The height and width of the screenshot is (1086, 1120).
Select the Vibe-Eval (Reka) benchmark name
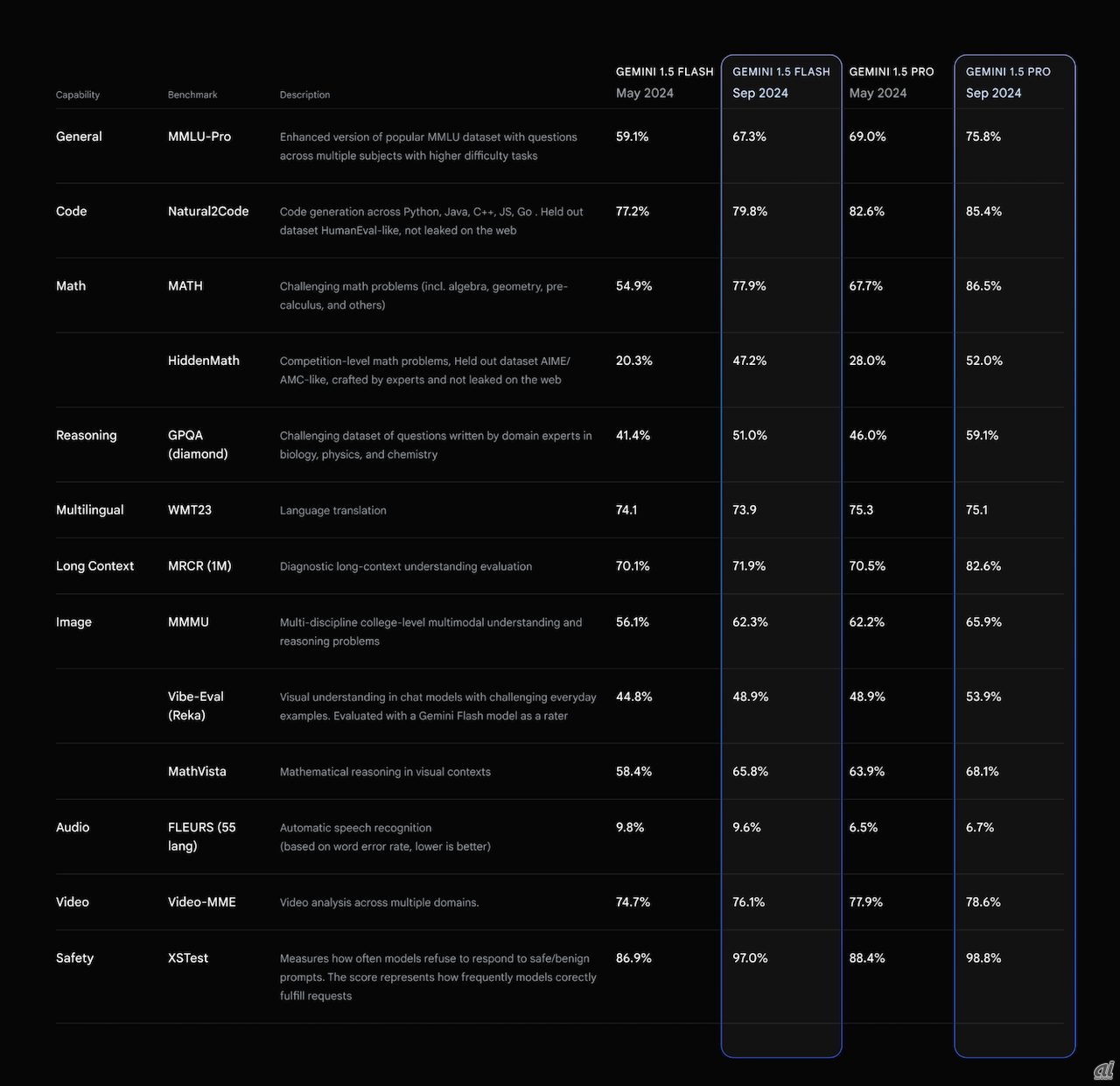point(196,705)
